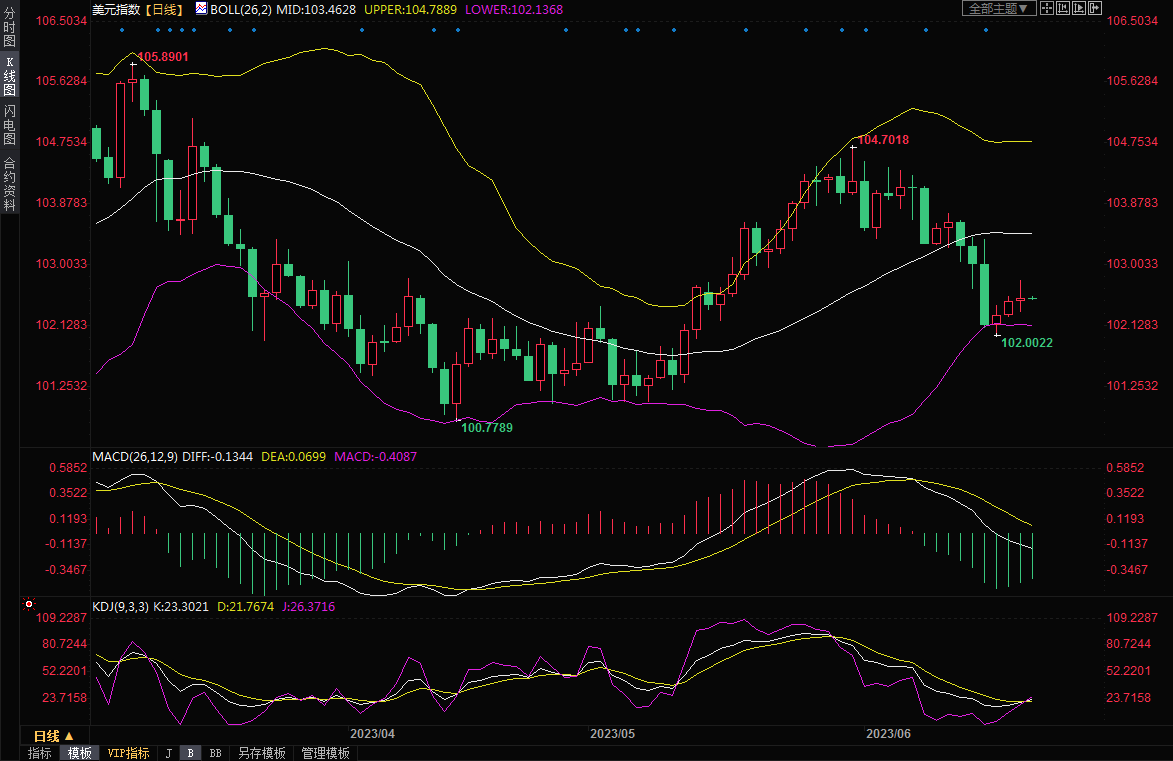The width and height of the screenshot is (1173, 761).
Task: Toggle the B template button
Action: [x=191, y=753]
